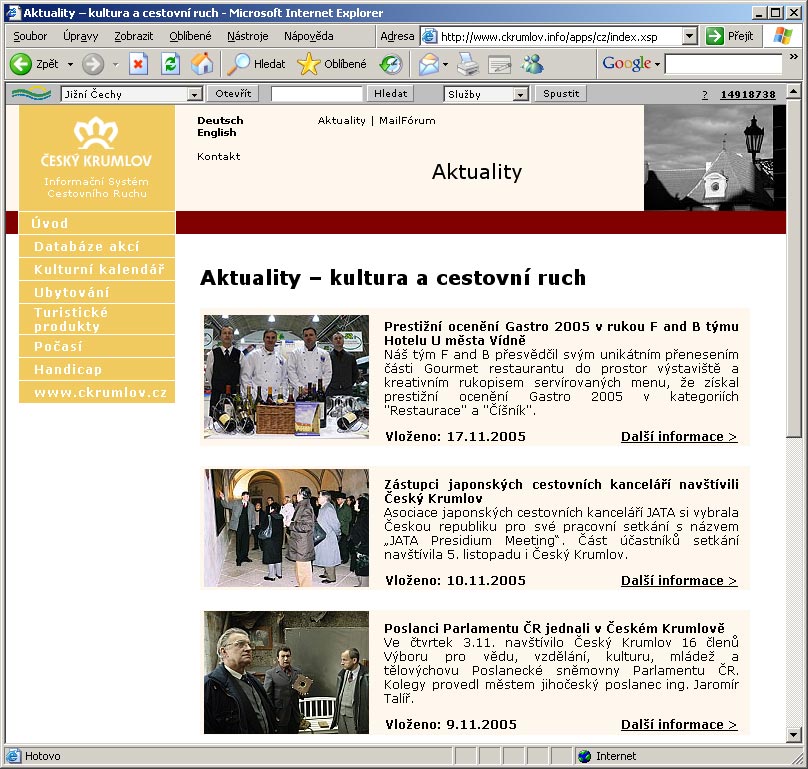Click the Edit page icon

pos(499,64)
